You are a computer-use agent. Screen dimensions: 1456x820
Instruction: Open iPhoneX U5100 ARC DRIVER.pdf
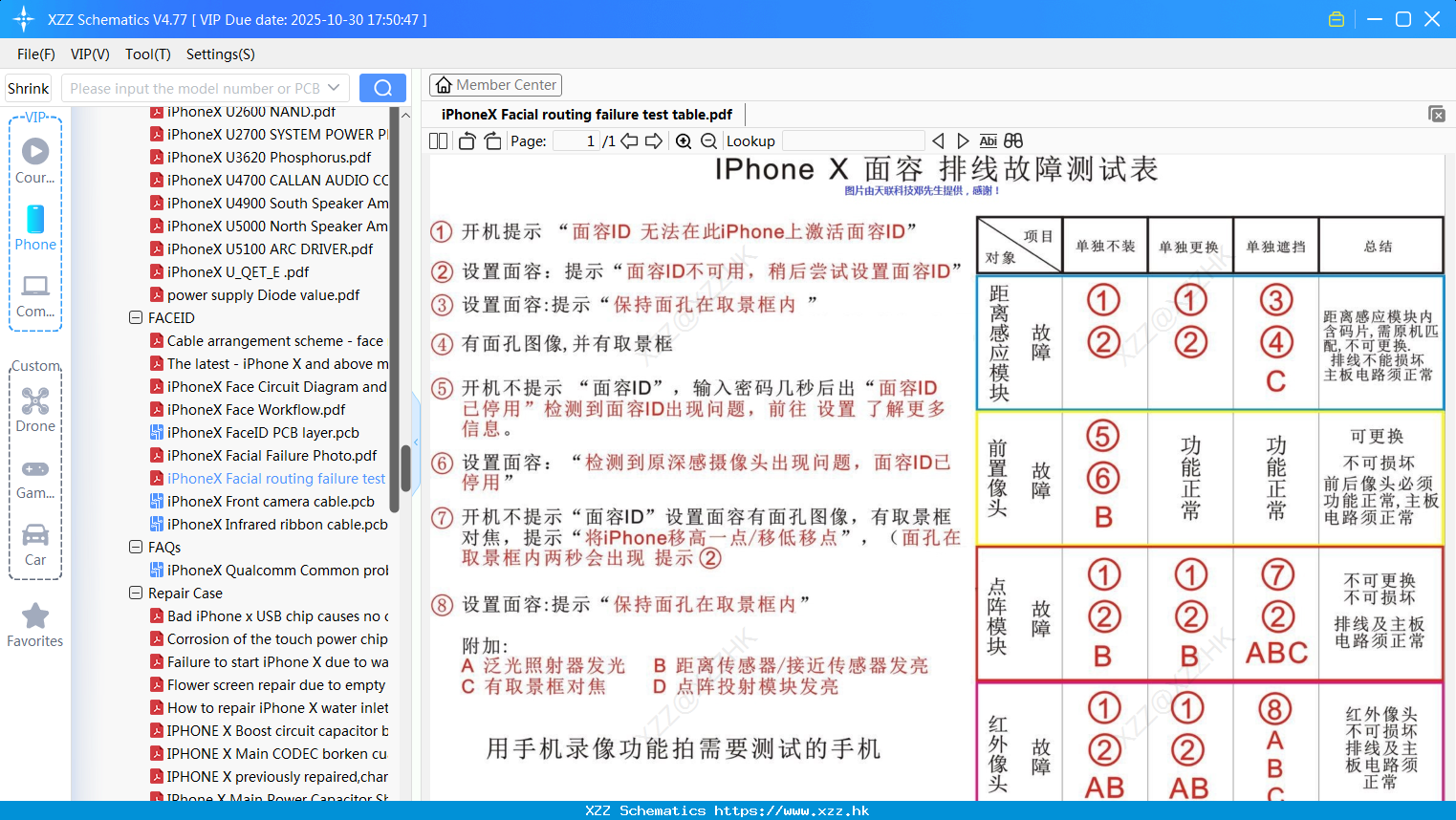[x=261, y=248]
